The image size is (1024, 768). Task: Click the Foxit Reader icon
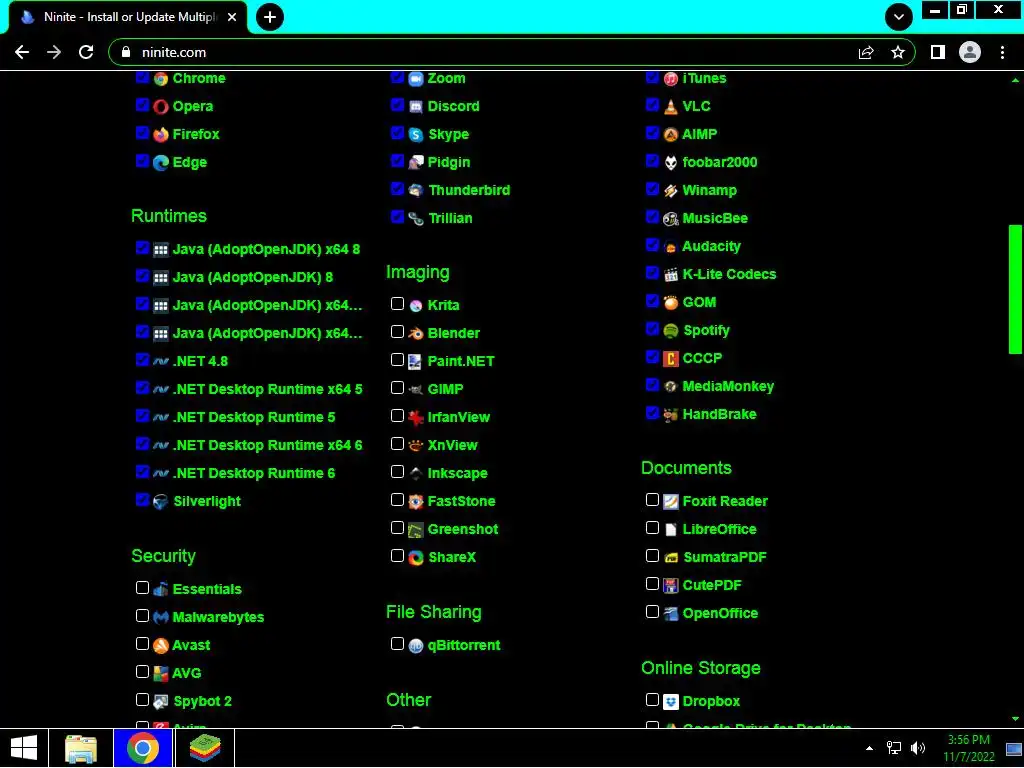coord(671,502)
